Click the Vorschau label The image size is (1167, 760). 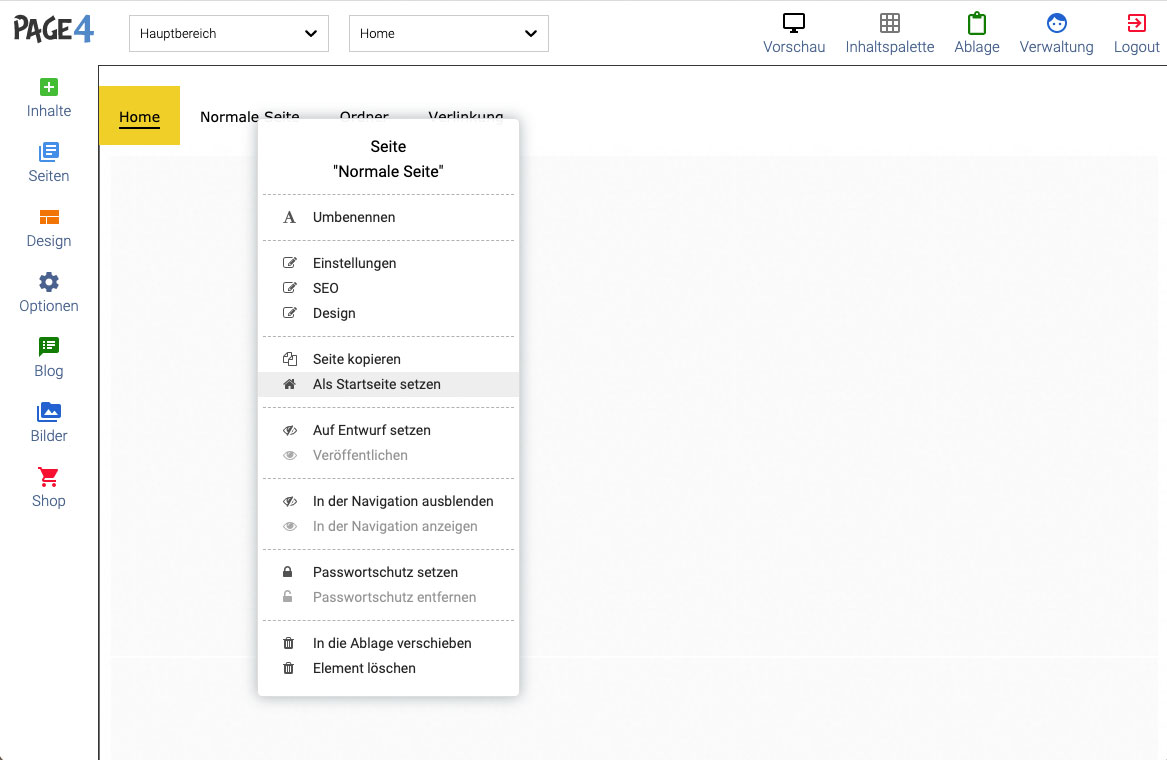[x=794, y=47]
